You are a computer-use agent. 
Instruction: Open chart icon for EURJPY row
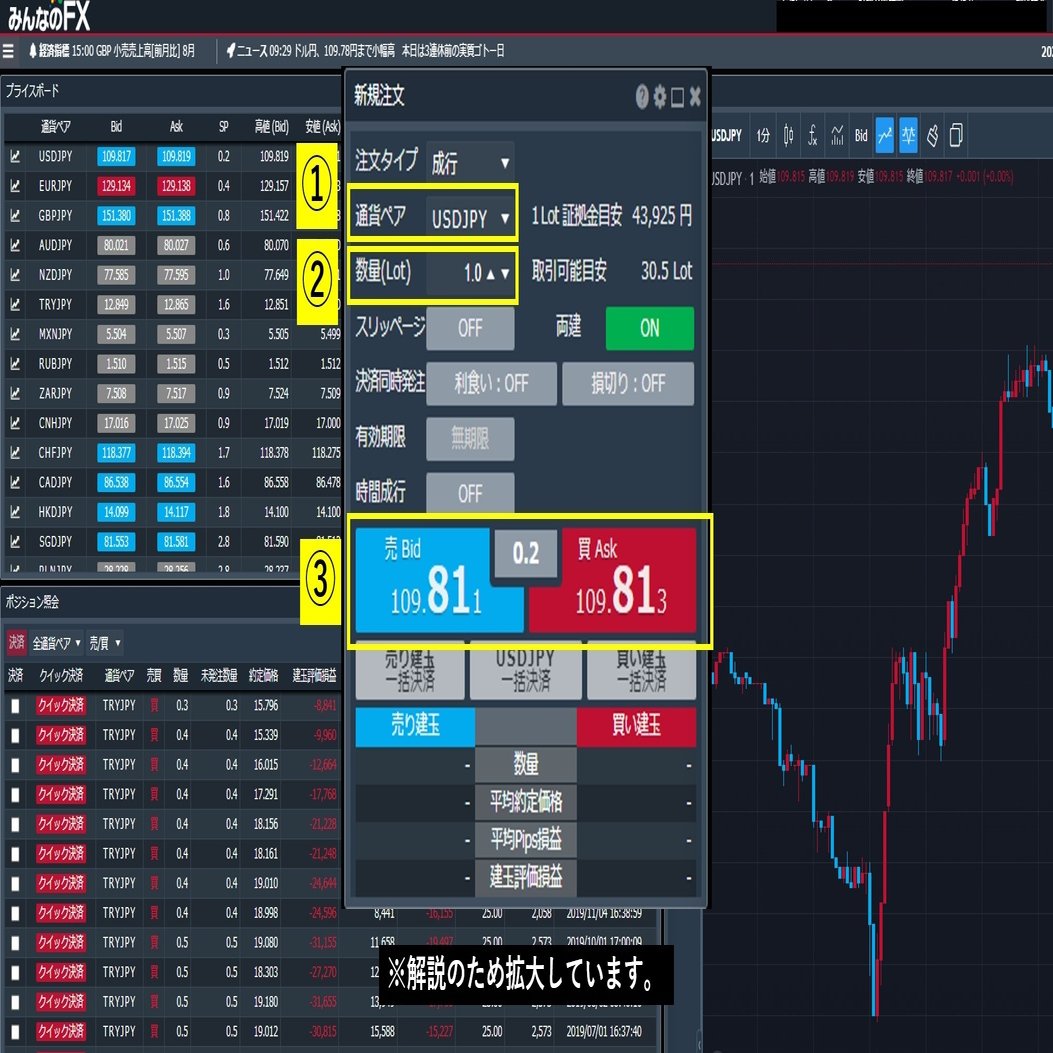15,186
